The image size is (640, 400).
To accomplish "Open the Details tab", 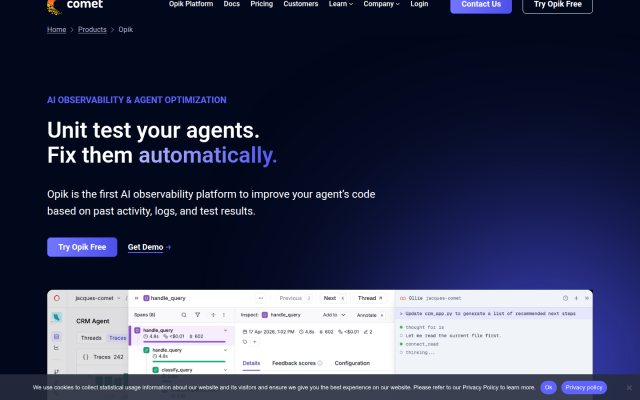I will tap(251, 363).
